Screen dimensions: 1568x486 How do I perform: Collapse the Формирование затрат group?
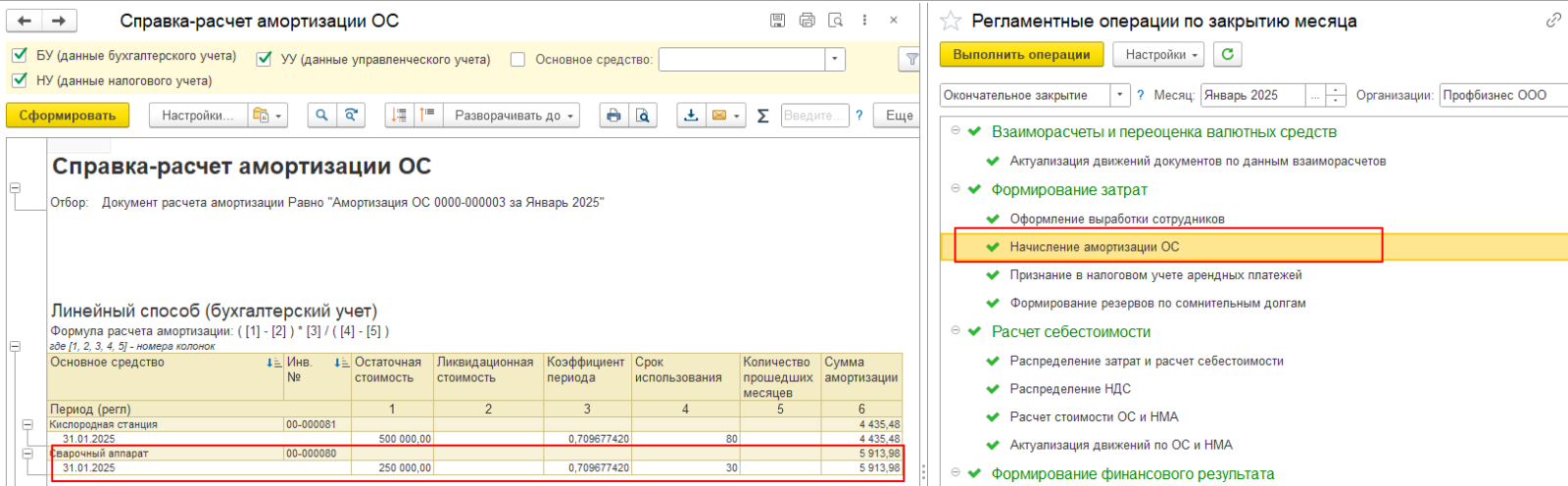pos(955,189)
